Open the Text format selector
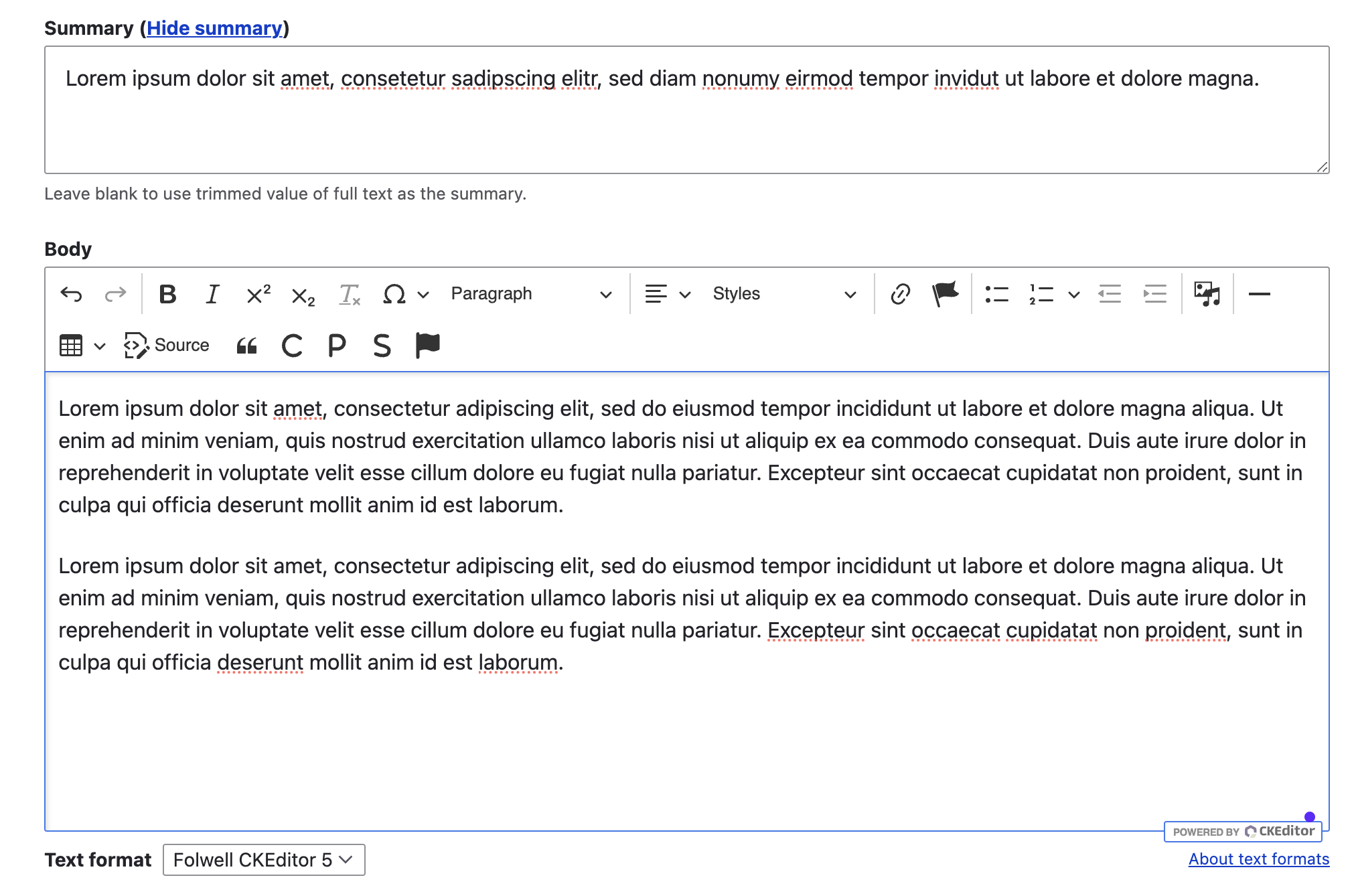This screenshot has width=1354, height=896. 264,860
